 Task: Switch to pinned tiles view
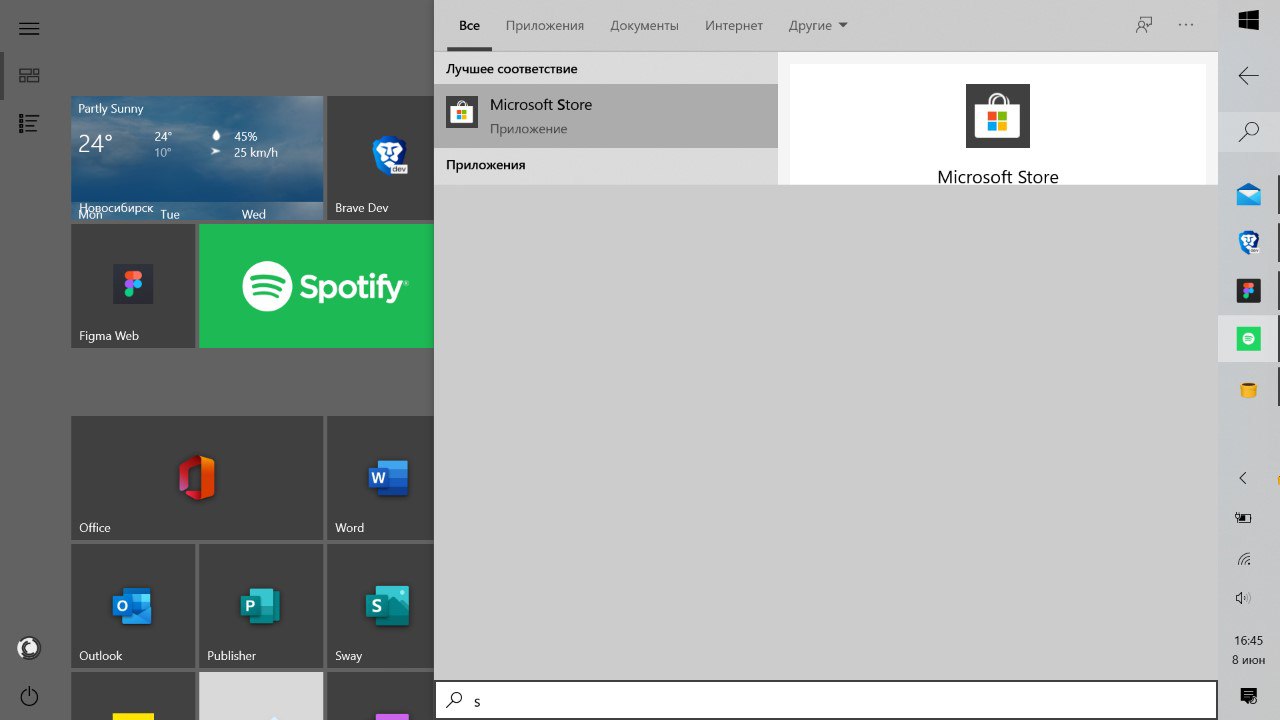pos(29,76)
